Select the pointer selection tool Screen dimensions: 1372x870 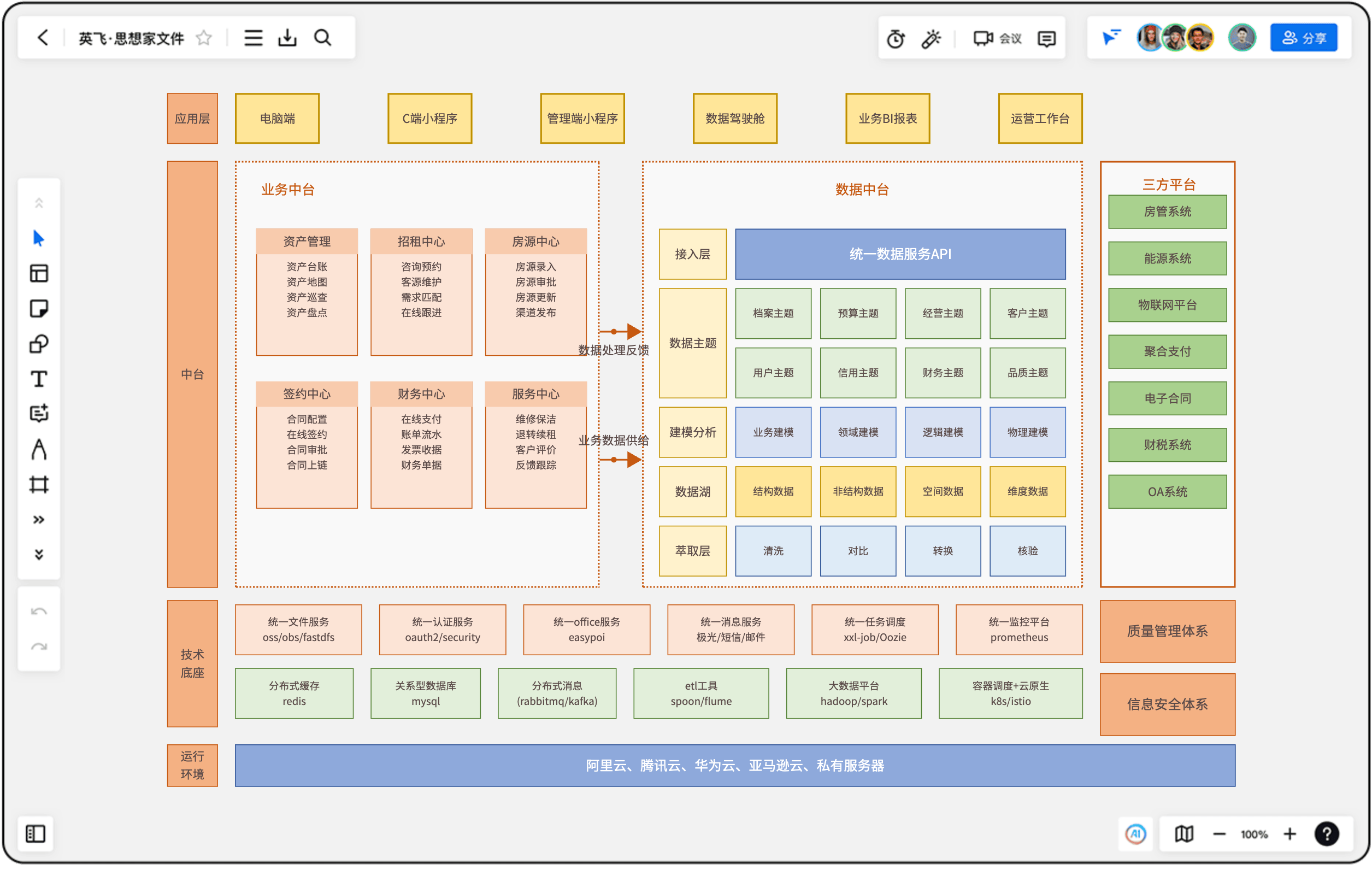39,238
